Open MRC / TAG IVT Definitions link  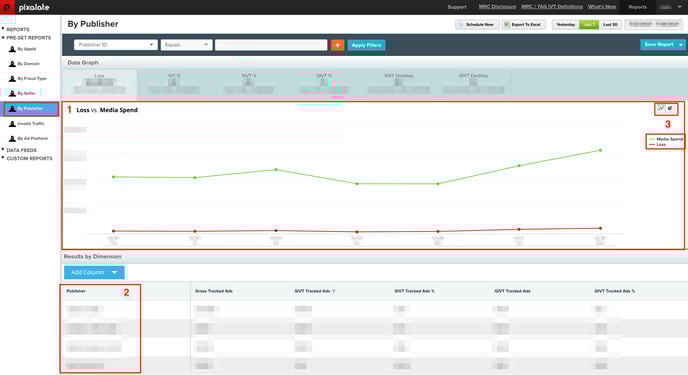(x=552, y=7)
